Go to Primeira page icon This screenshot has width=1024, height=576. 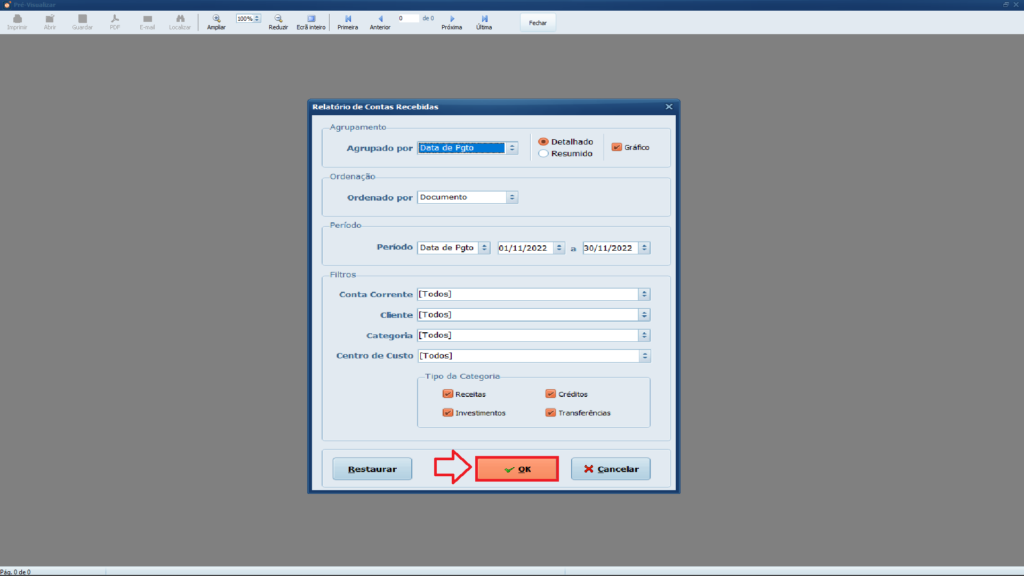point(348,19)
